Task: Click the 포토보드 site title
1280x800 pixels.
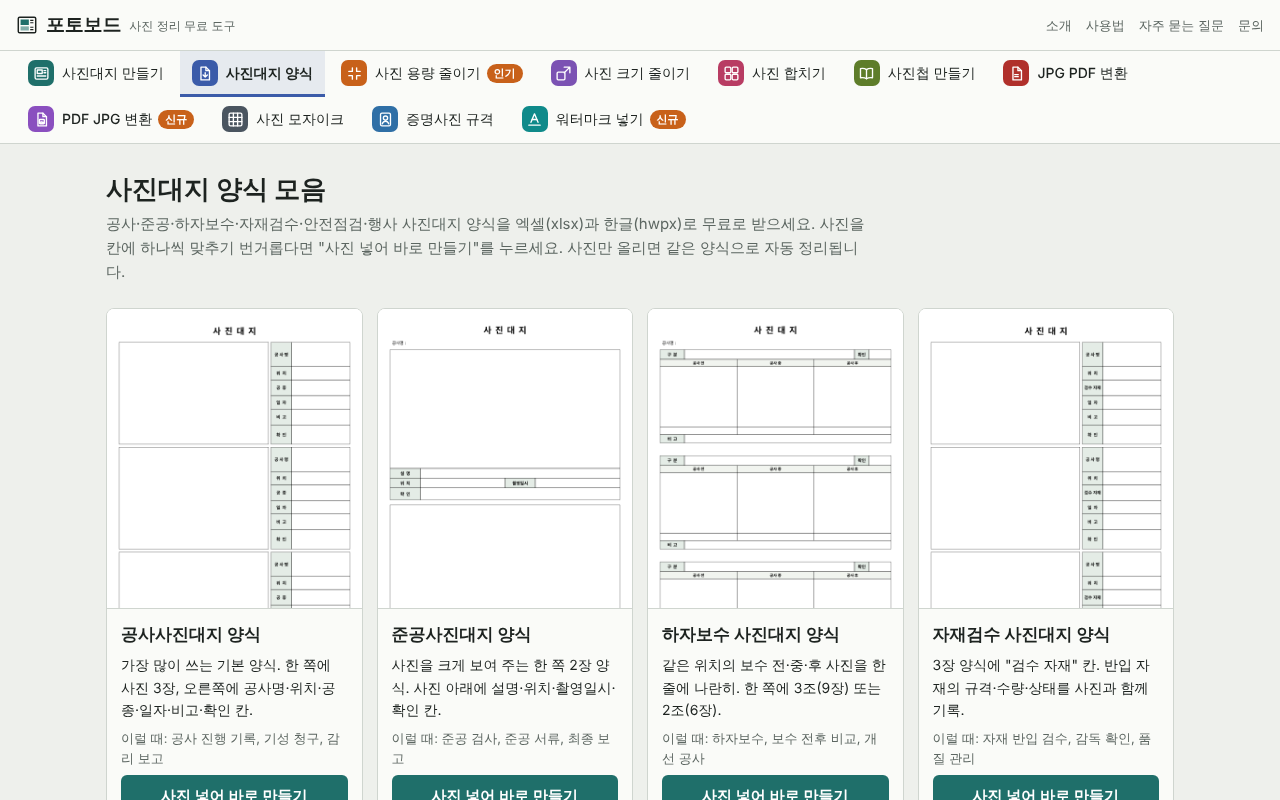Action: (83, 25)
